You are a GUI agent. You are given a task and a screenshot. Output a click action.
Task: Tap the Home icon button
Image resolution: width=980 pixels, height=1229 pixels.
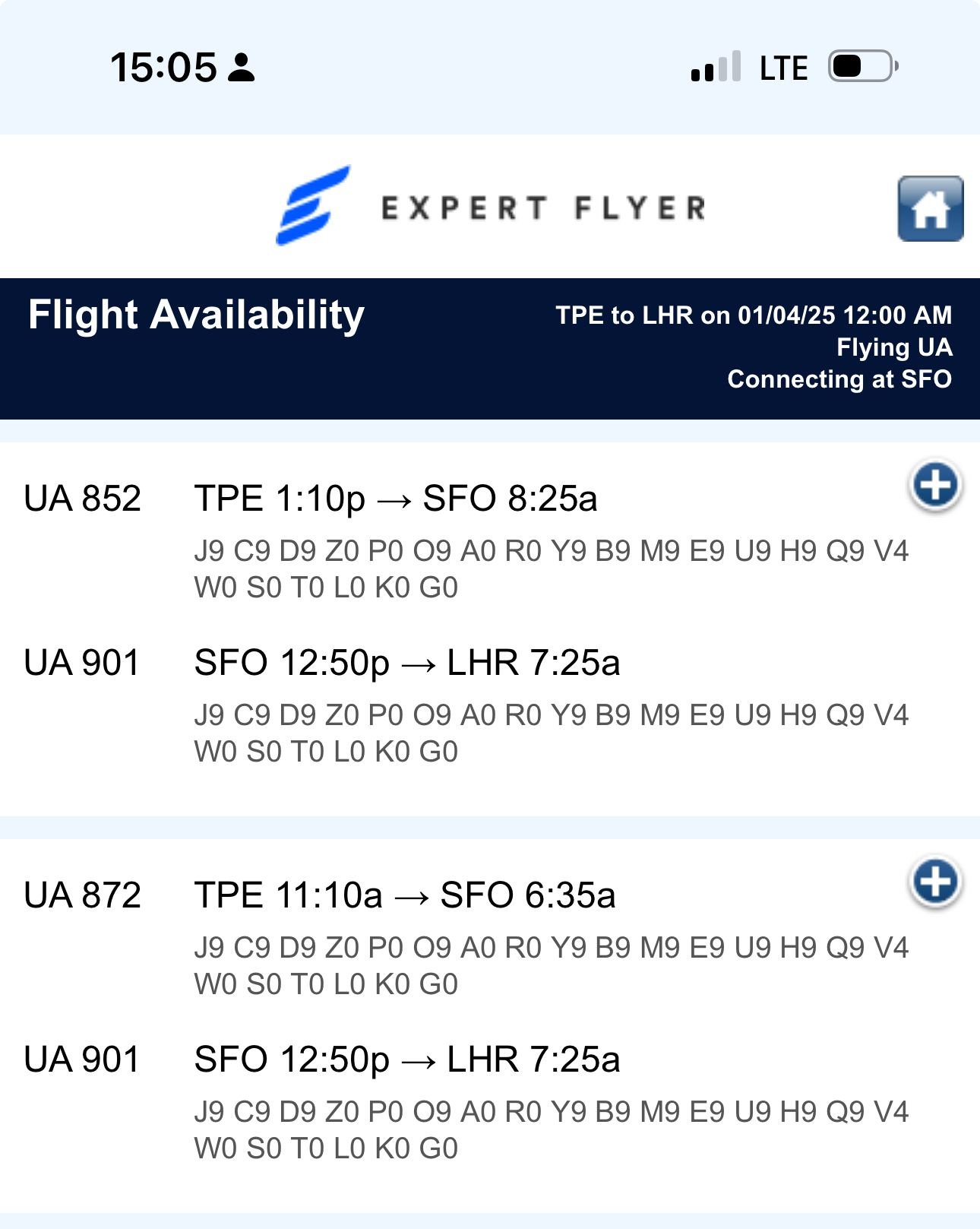tap(930, 209)
